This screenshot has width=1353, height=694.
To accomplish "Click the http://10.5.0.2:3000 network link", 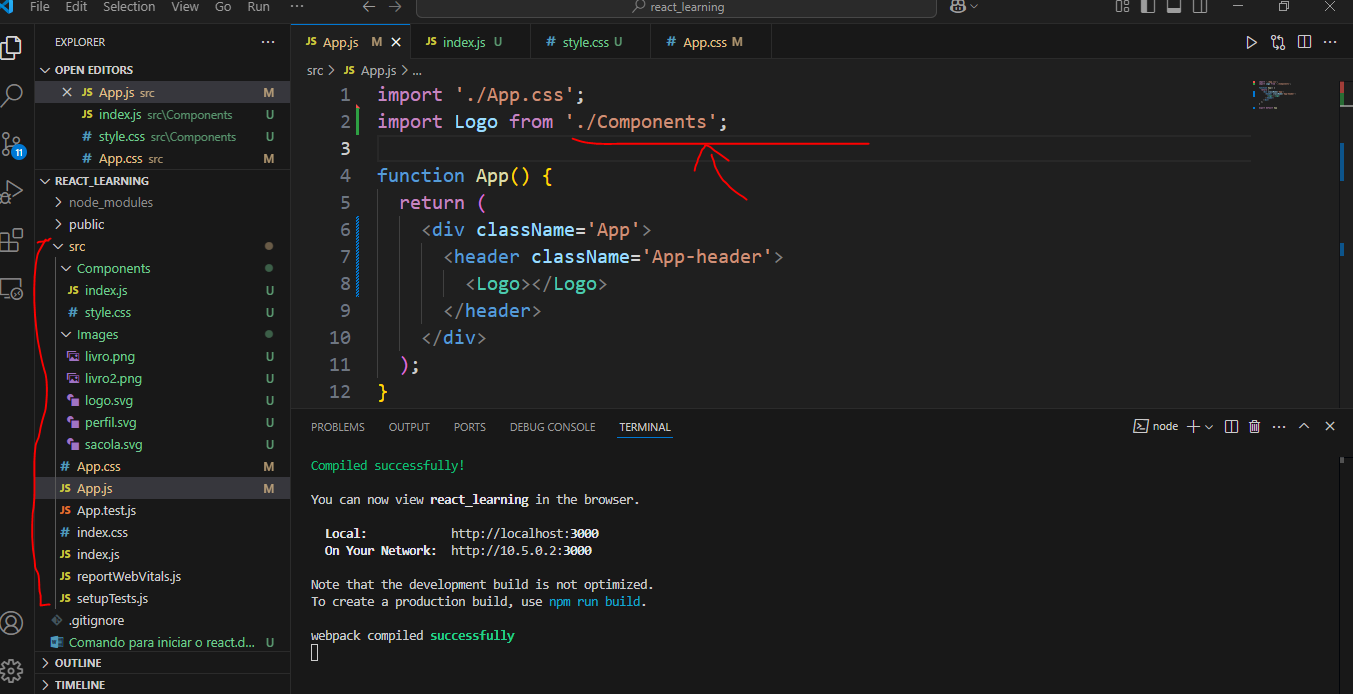I will pos(521,551).
